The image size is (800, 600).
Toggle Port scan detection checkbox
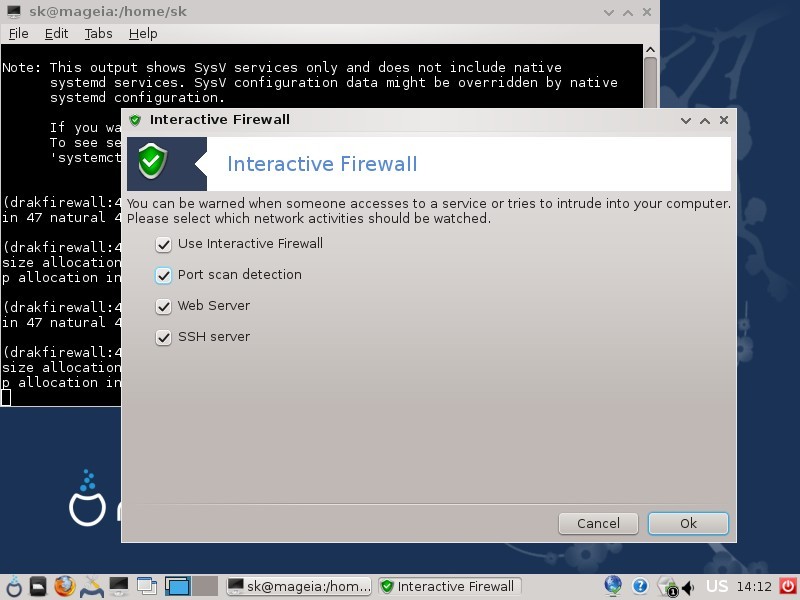(163, 276)
